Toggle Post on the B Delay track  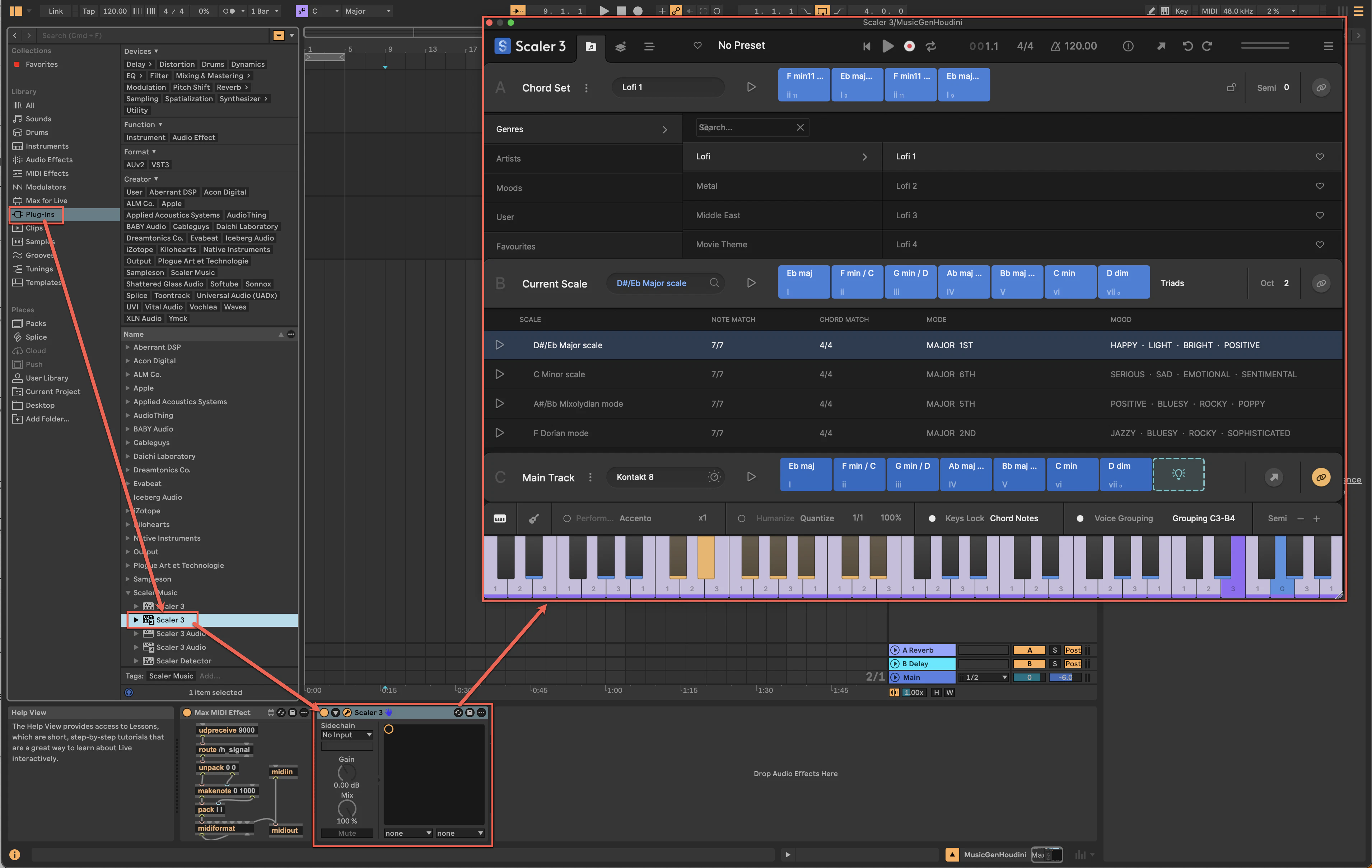(x=1072, y=664)
